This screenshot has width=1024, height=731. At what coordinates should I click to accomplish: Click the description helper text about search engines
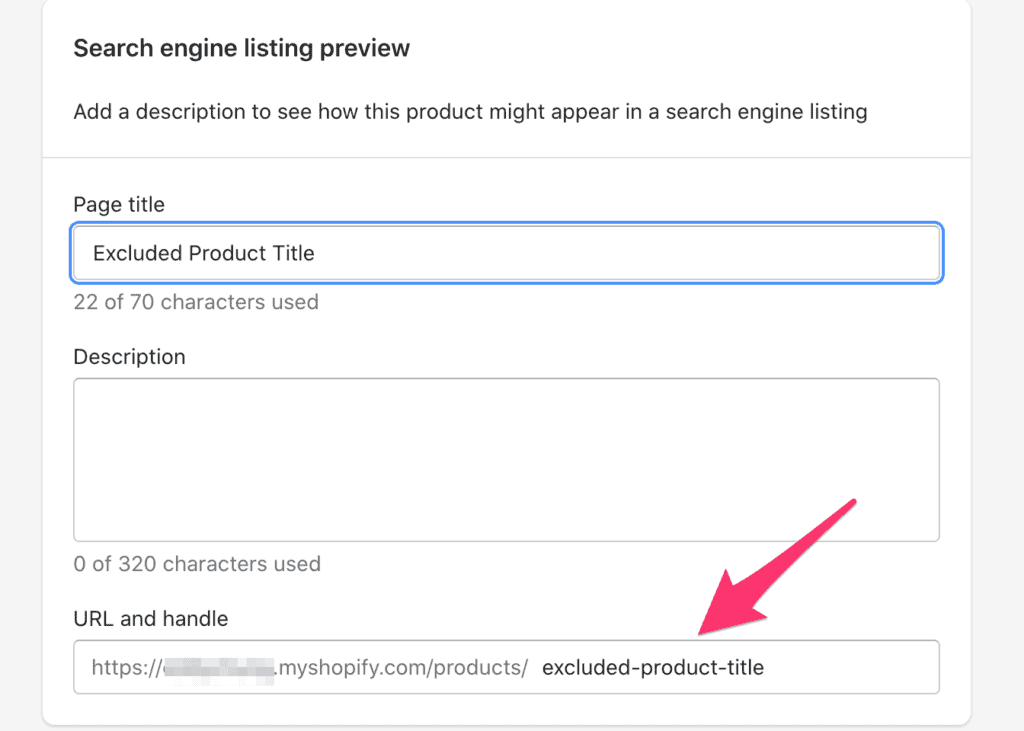(x=470, y=111)
